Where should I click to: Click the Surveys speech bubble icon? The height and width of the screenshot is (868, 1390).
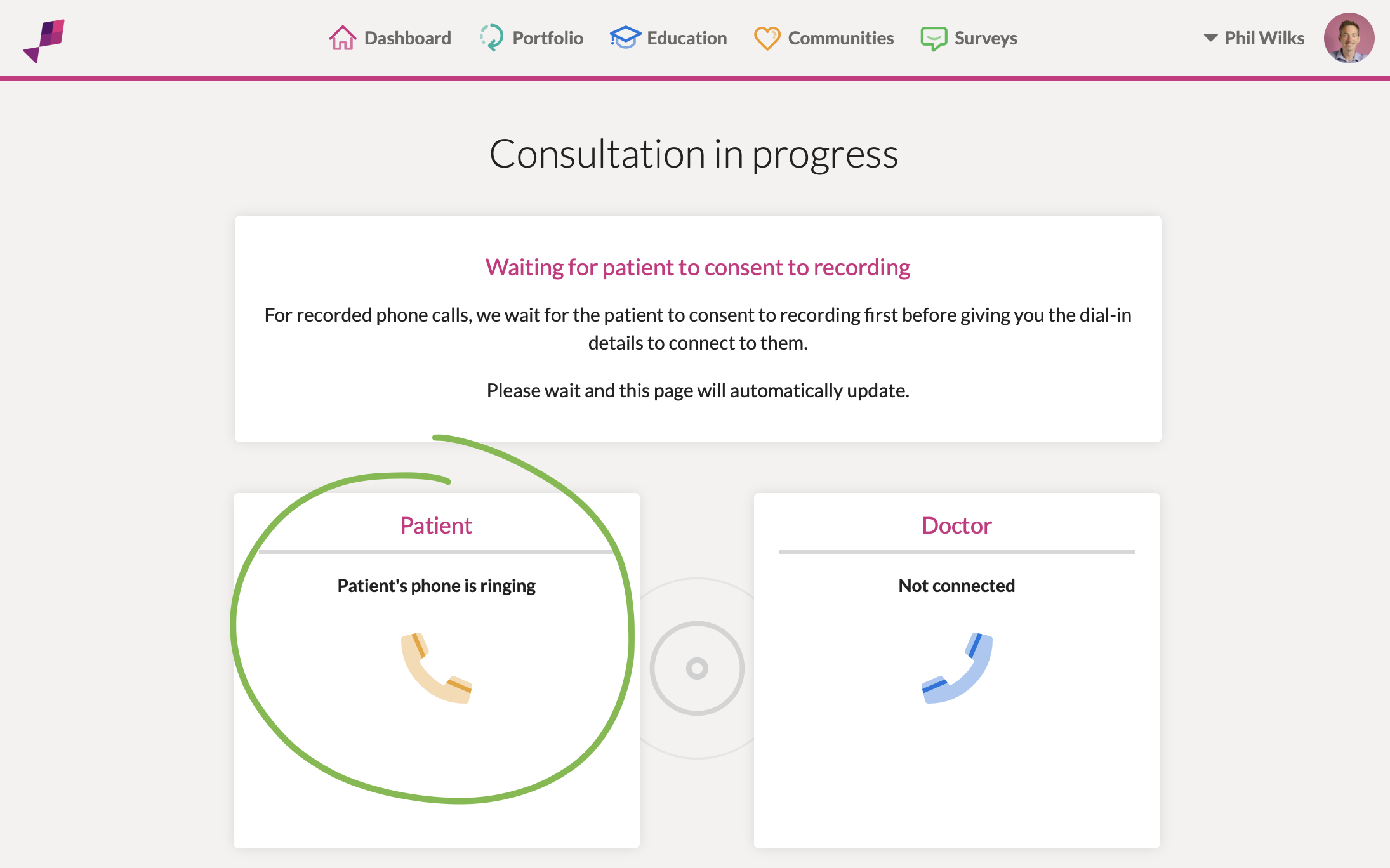pyautogui.click(x=934, y=39)
